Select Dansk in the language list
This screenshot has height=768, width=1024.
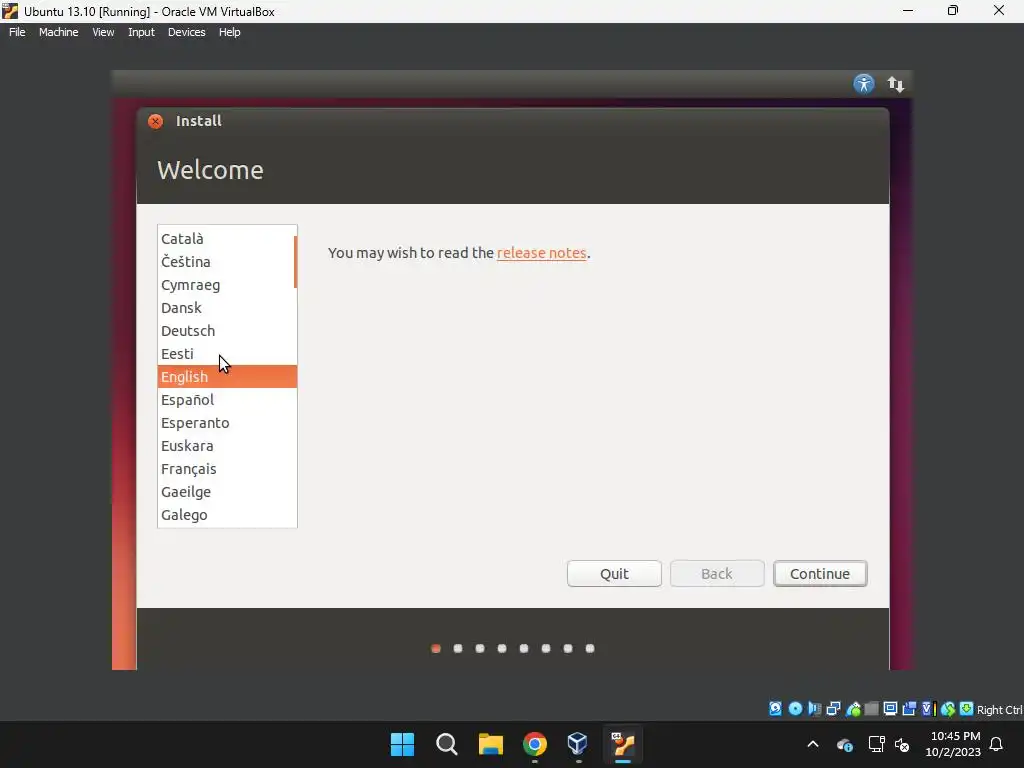tap(227, 308)
